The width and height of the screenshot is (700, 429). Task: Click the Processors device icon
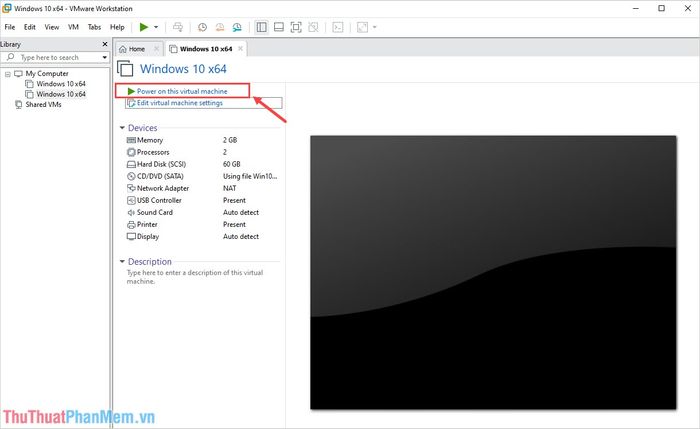pyautogui.click(x=131, y=152)
